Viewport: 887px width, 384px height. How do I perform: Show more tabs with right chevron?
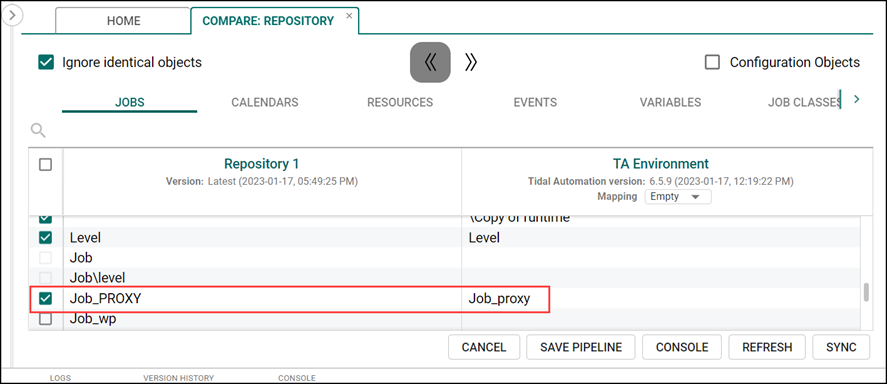(x=856, y=100)
